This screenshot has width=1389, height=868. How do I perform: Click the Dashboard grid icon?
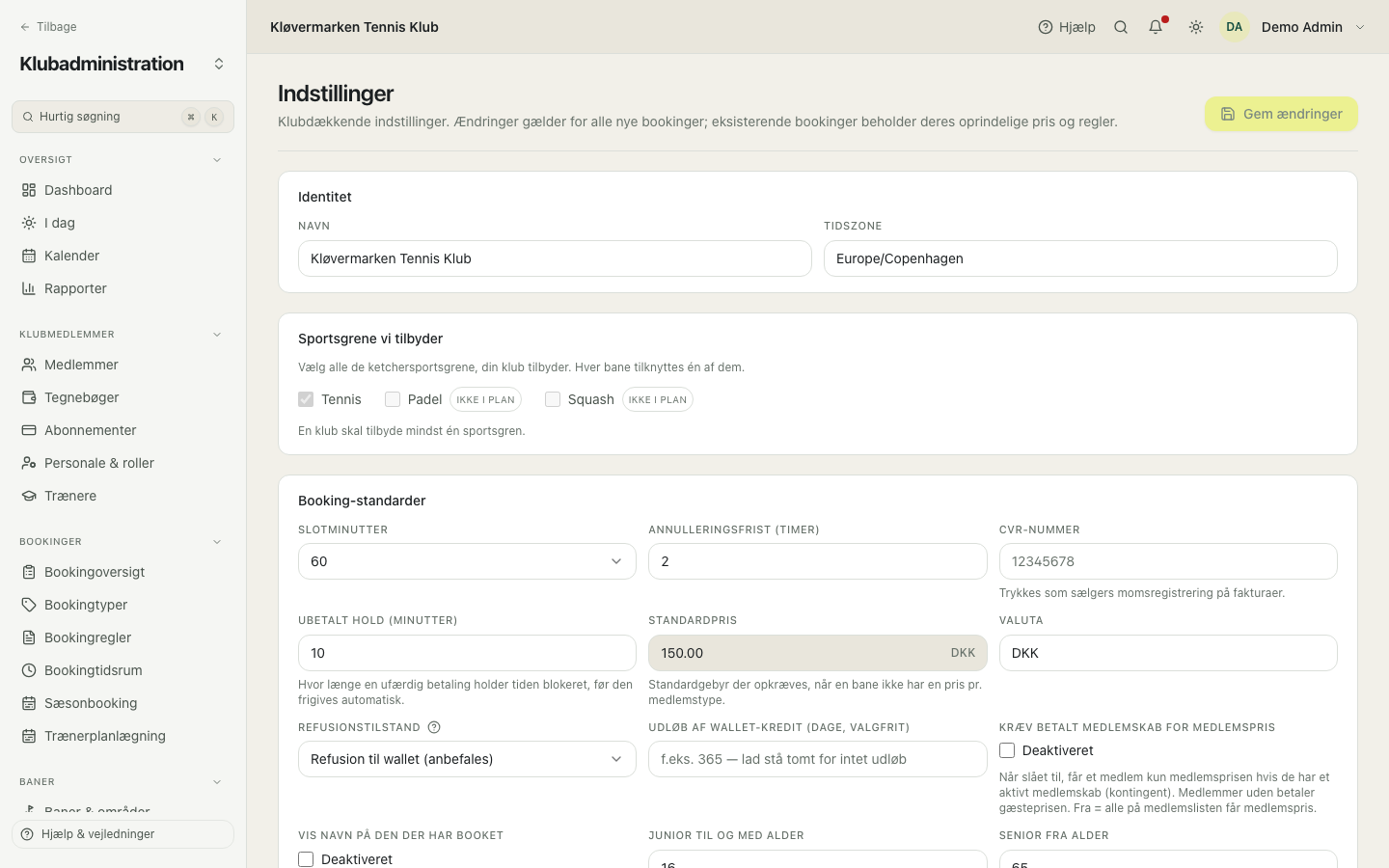pos(29,190)
